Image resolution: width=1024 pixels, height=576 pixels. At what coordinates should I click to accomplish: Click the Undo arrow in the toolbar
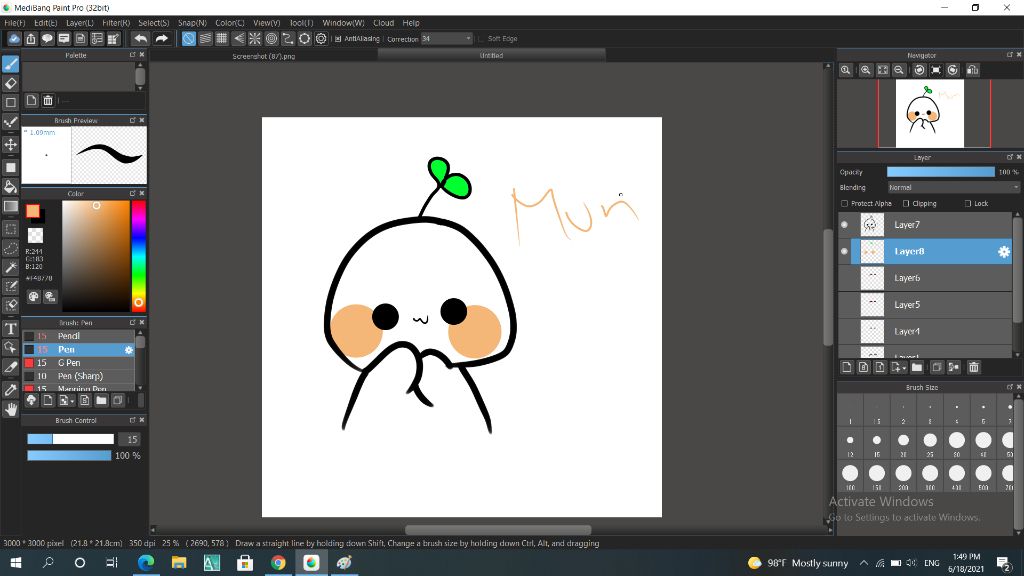140,39
